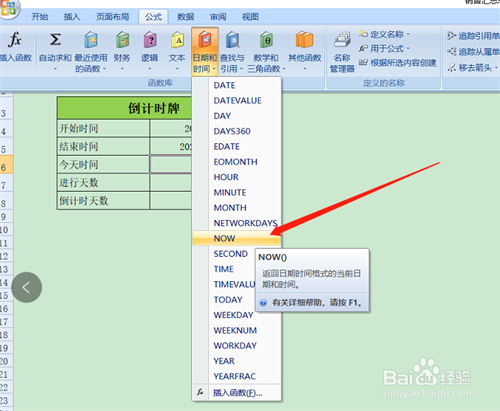Switch to the 开始 ribbon tab
The height and width of the screenshot is (411, 500).
40,17
